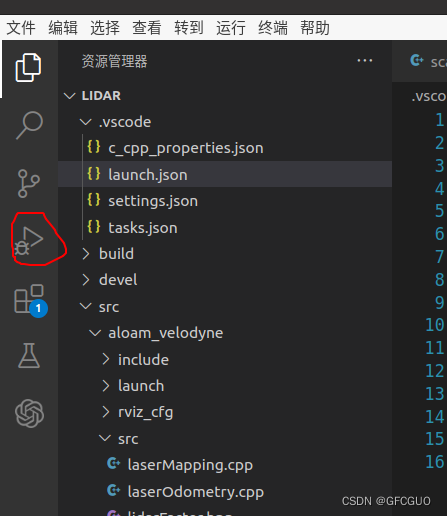Click the C++ icon in the editor tab
The image size is (447, 516).
[417, 60]
